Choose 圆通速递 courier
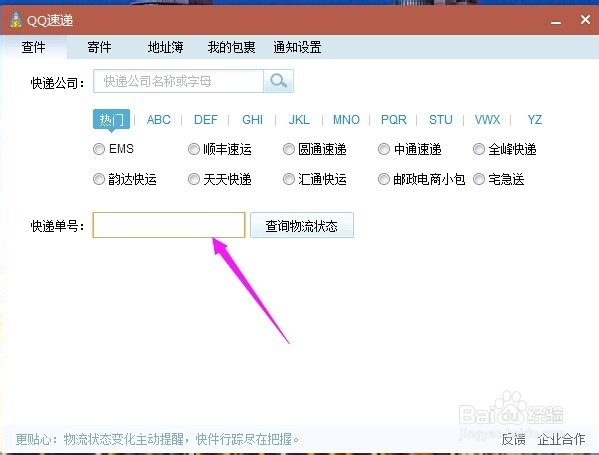The height and width of the screenshot is (455, 599). point(289,149)
